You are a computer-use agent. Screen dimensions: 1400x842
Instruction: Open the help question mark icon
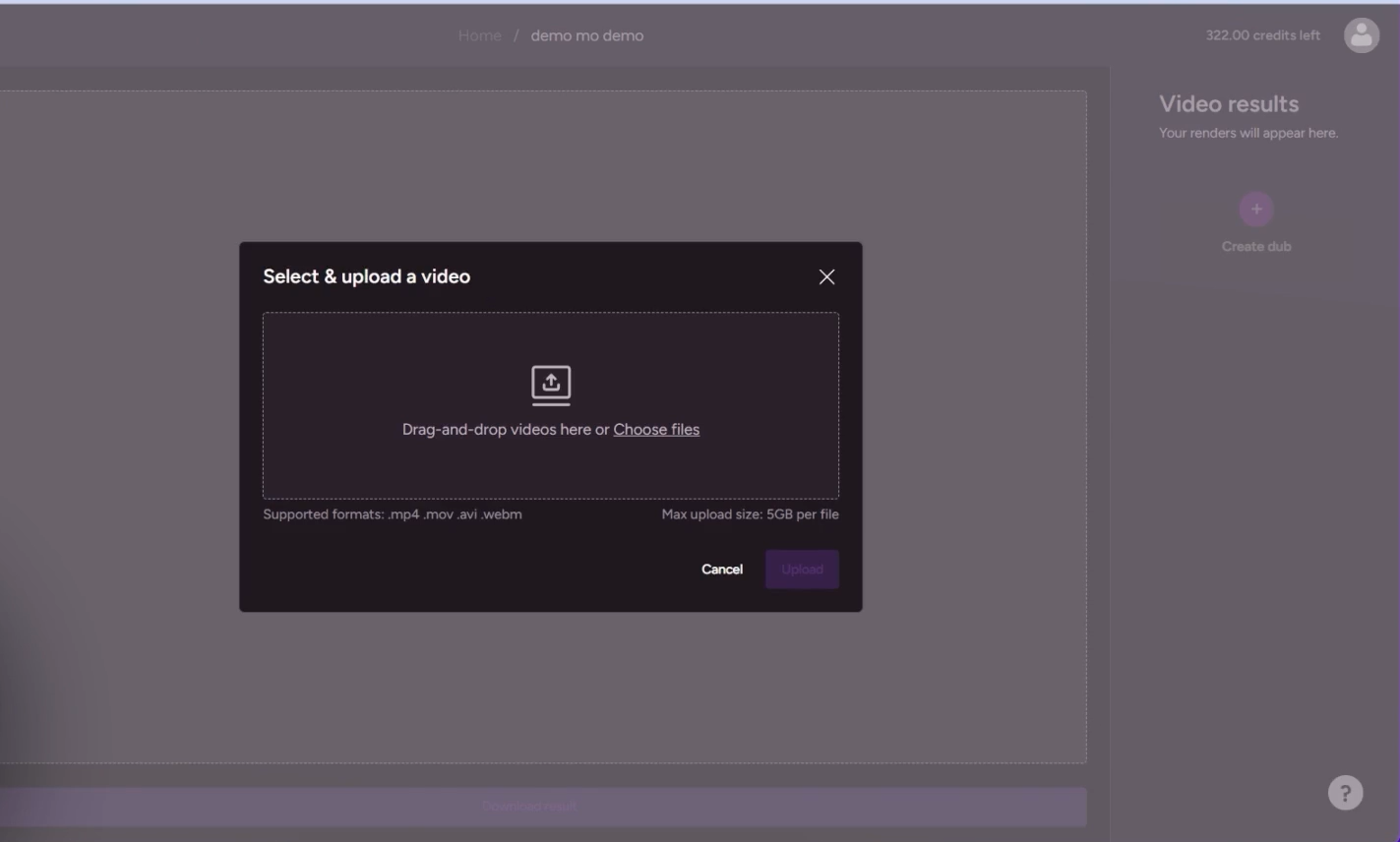point(1344,792)
